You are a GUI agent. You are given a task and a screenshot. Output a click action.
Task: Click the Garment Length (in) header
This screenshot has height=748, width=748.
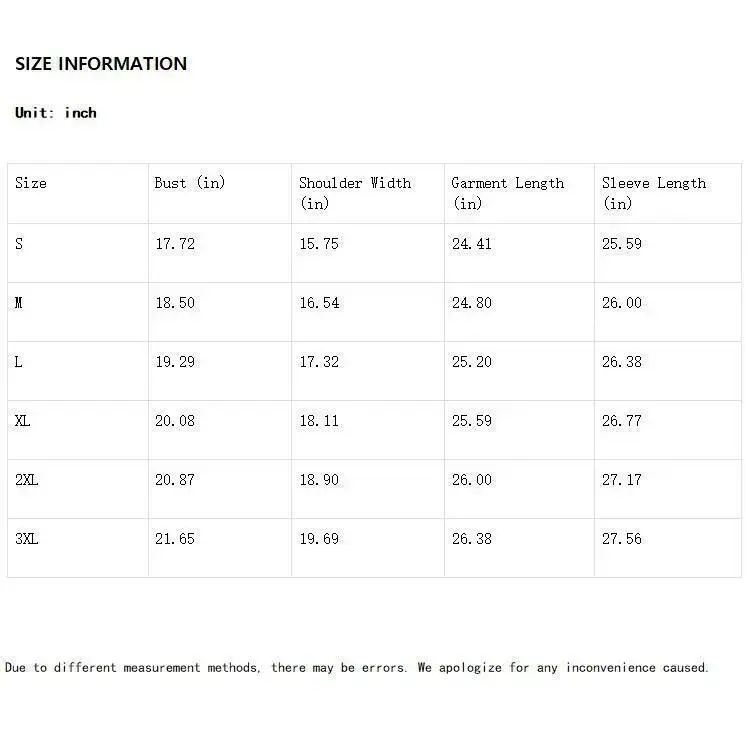(507, 192)
